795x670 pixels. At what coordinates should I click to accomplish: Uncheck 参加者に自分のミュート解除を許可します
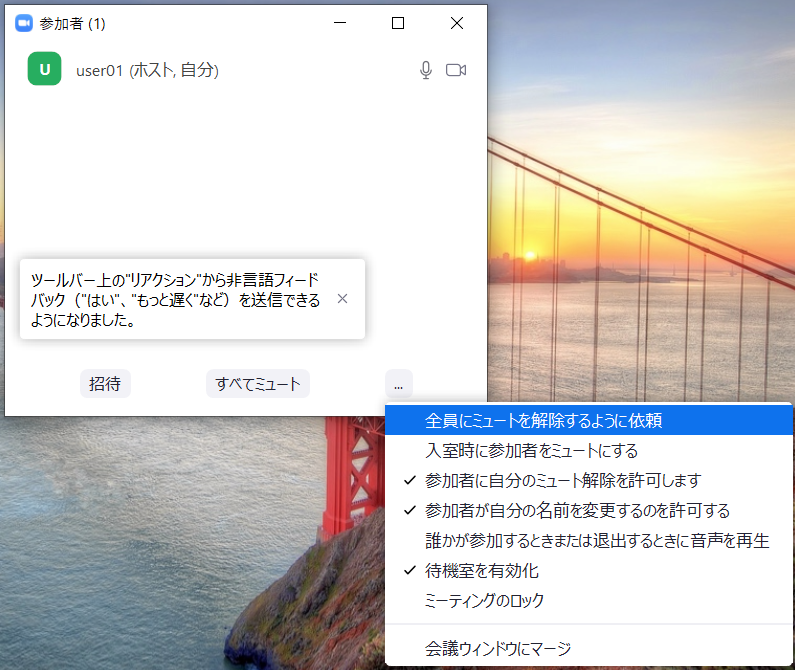coord(589,480)
